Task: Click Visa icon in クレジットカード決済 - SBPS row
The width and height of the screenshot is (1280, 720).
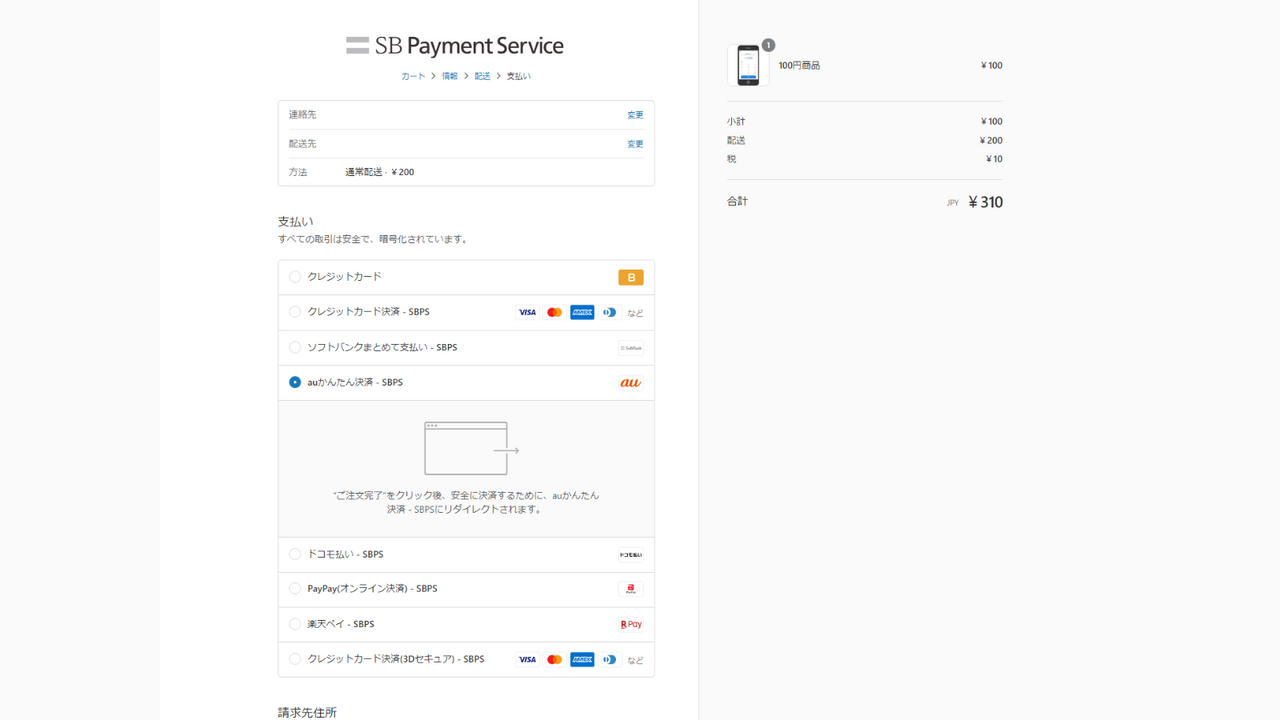Action: pos(527,313)
